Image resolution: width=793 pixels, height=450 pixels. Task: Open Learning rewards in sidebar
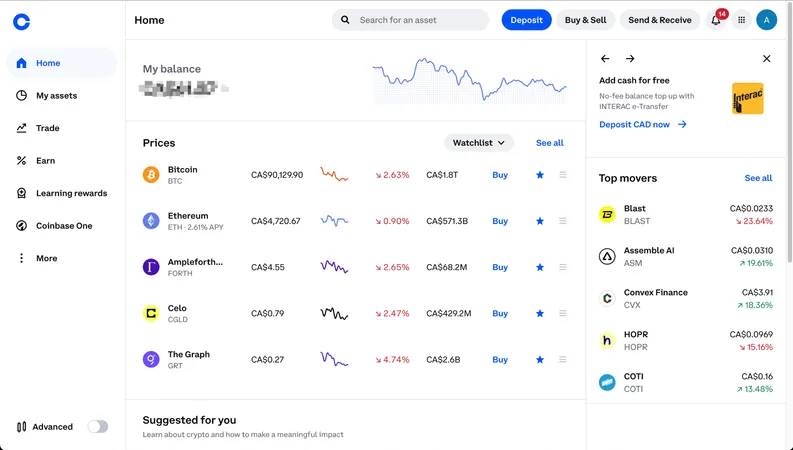62,193
